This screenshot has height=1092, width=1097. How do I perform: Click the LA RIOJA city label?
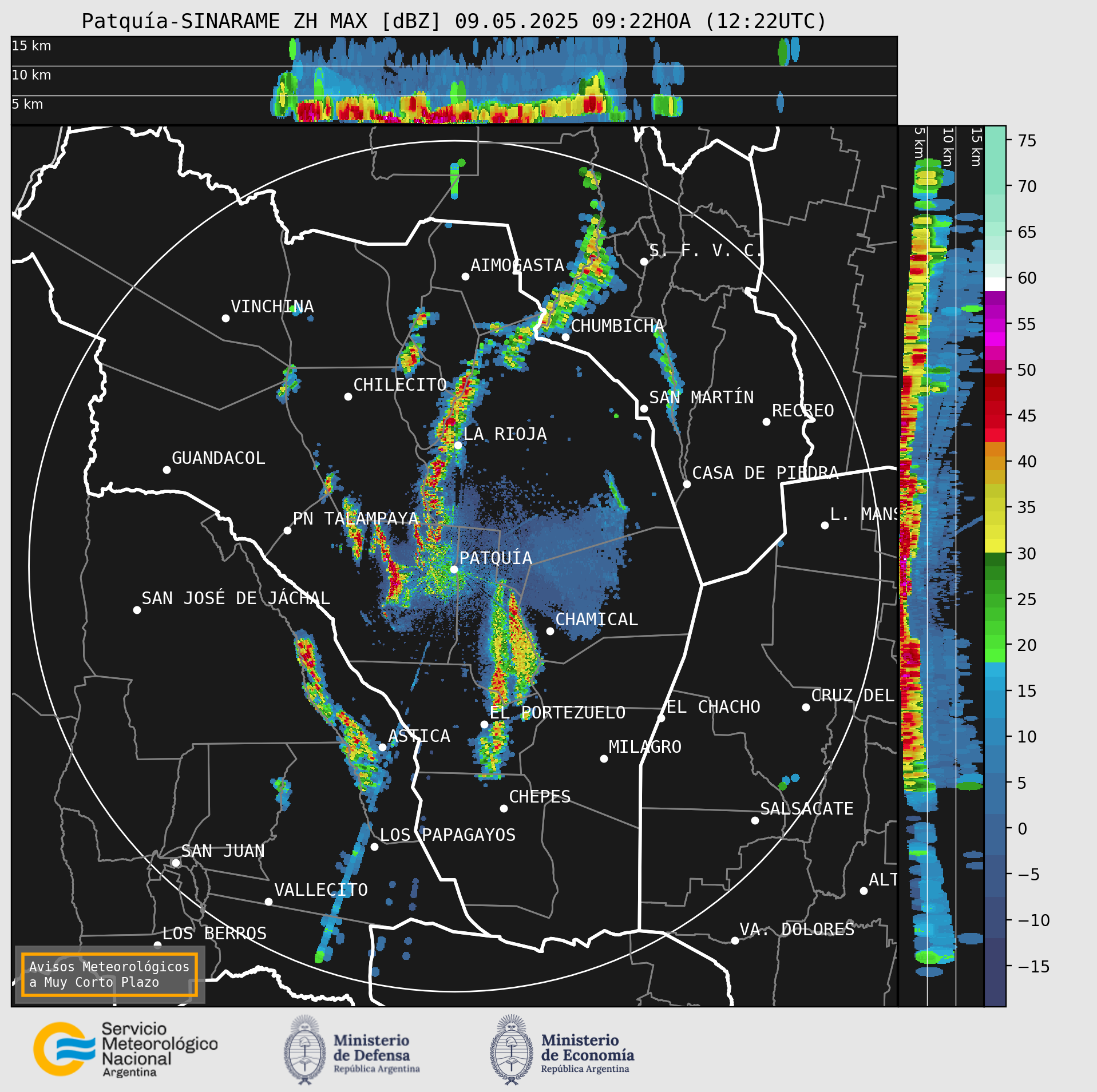click(x=505, y=434)
